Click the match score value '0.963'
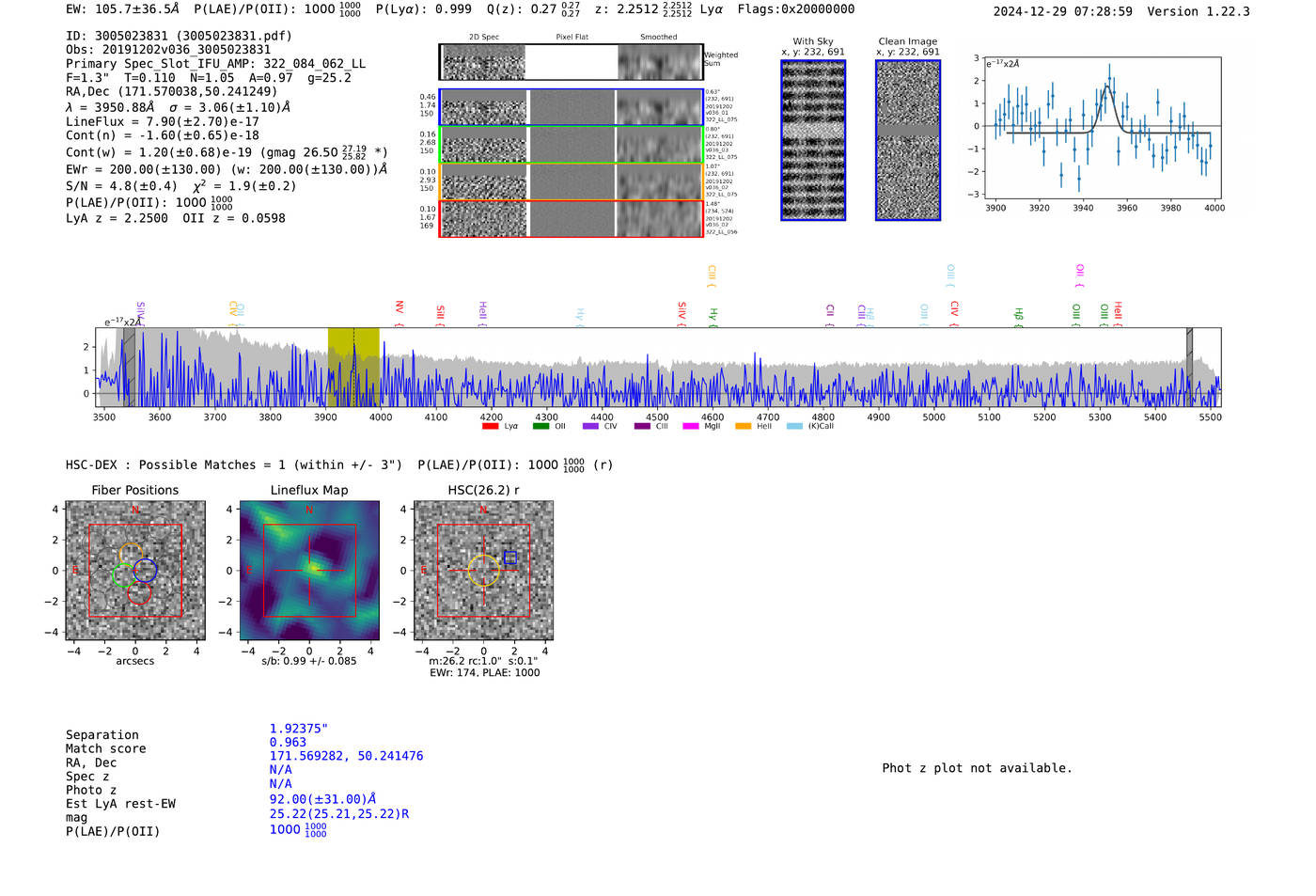 [288, 743]
